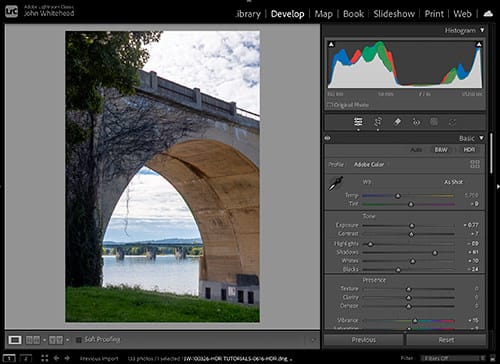Select the Crop overlay tool icon
Viewport: 500px width, 364px height.
378,122
